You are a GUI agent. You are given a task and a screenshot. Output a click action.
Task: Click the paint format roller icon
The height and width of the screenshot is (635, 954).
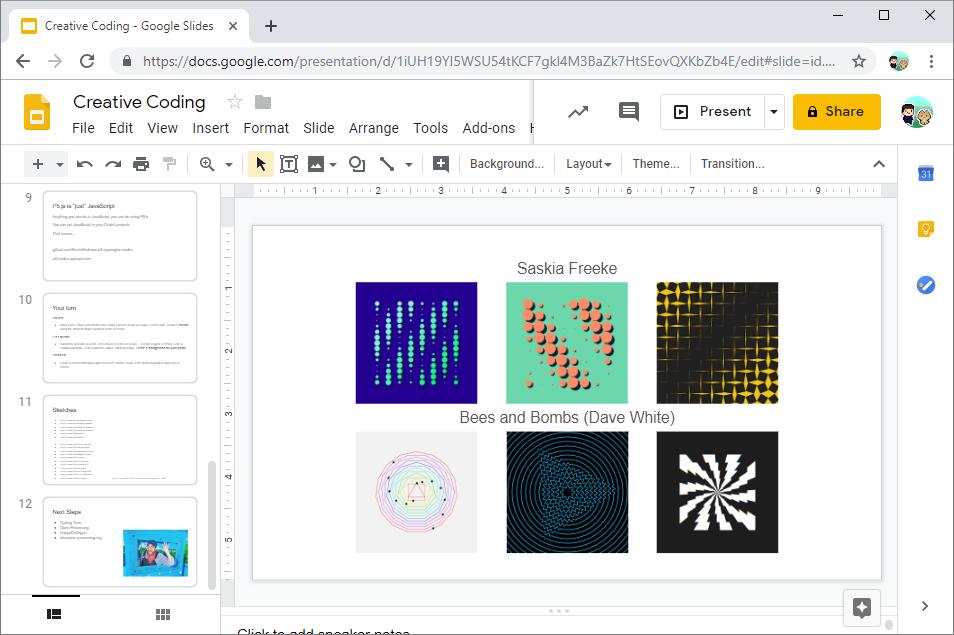click(x=170, y=164)
